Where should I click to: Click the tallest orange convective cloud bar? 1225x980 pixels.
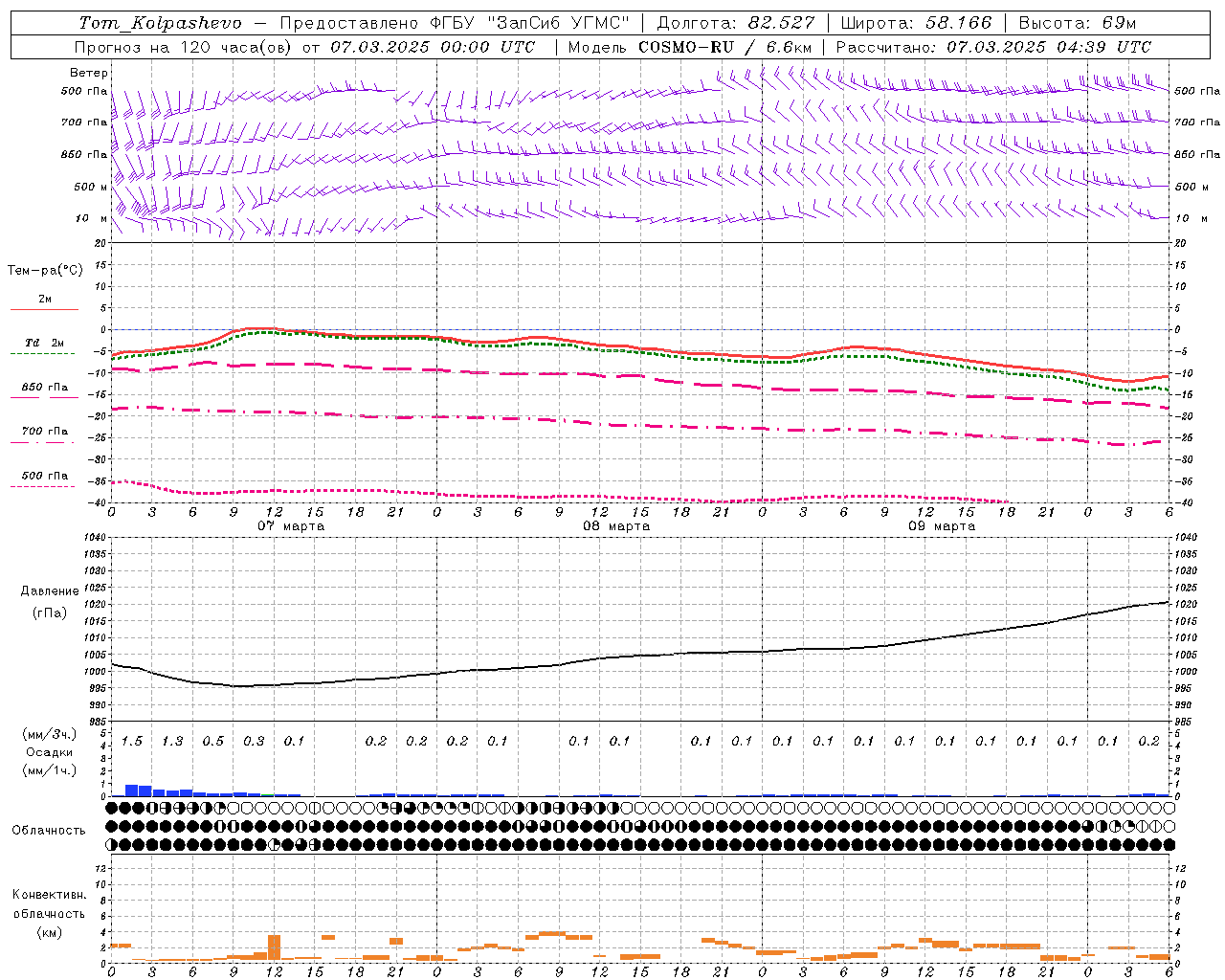pos(274,947)
